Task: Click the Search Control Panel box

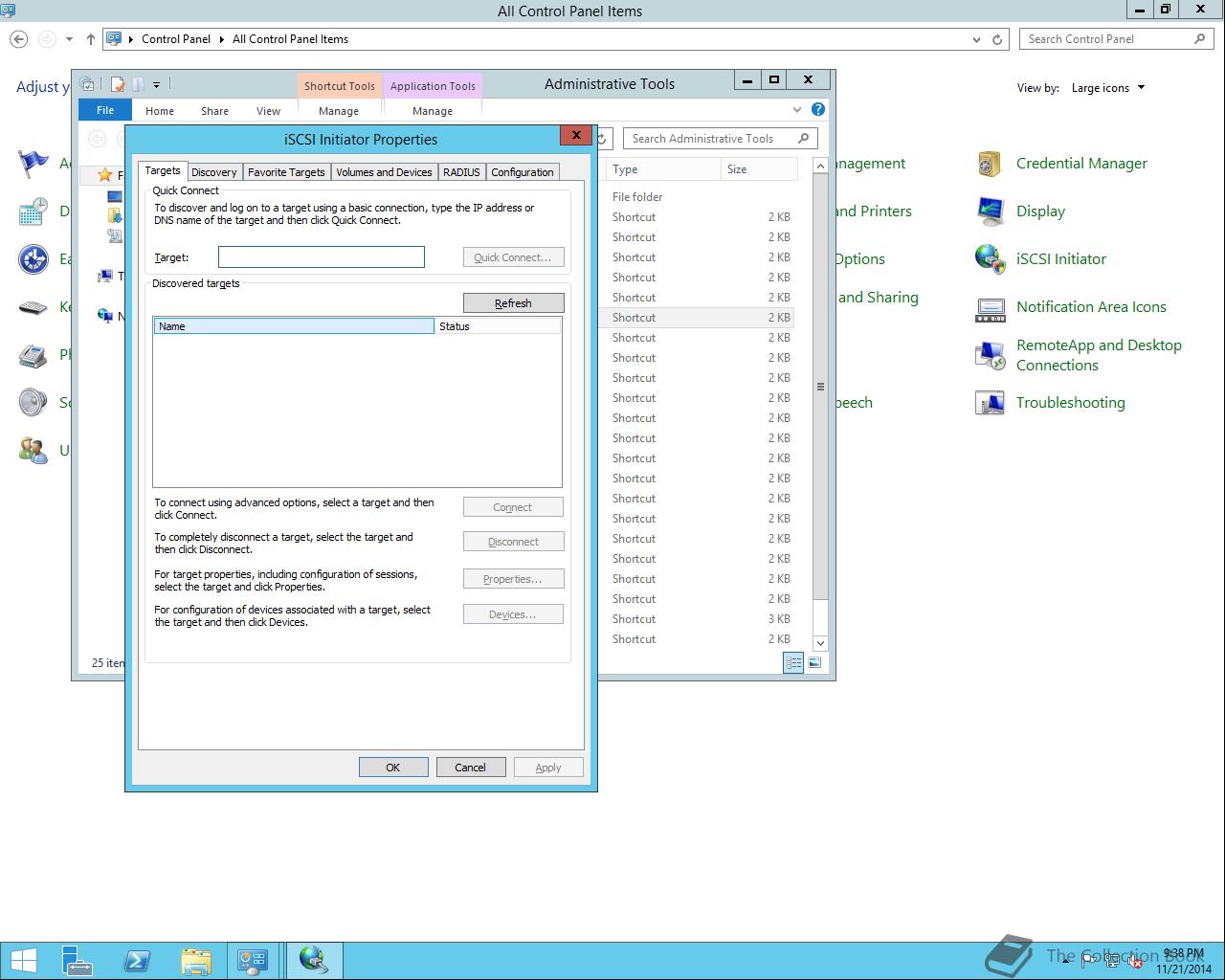Action: [x=1116, y=39]
